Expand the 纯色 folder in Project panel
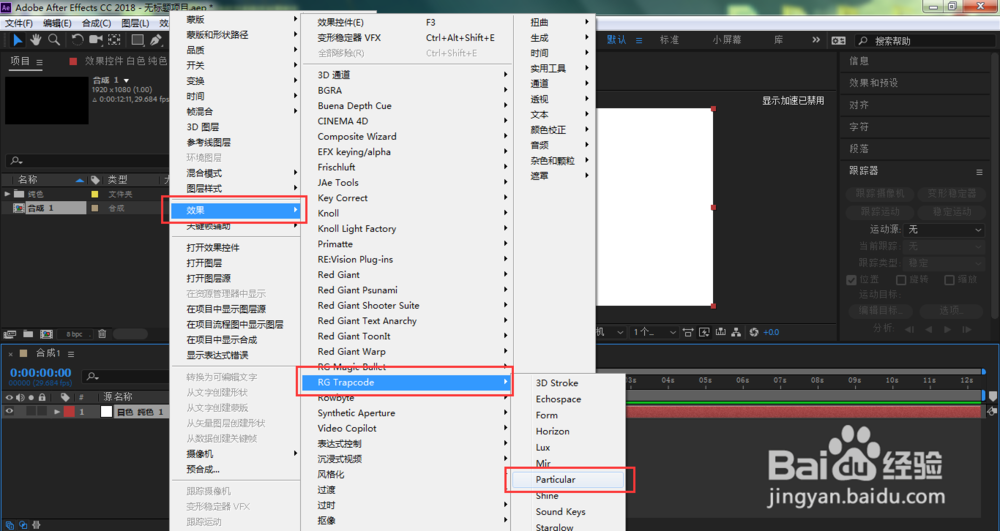This screenshot has width=1000, height=531. coord(8,194)
